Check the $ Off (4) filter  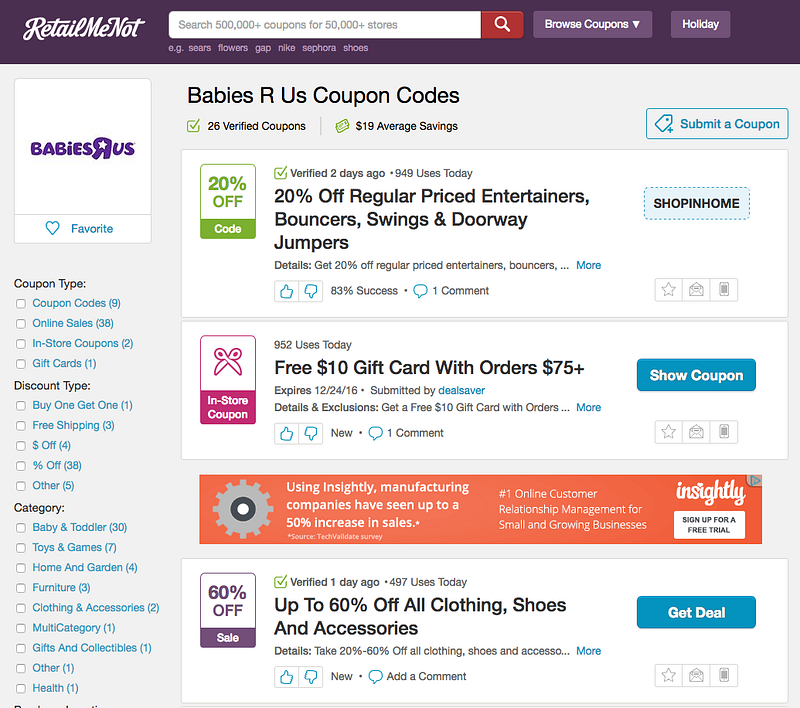21,446
